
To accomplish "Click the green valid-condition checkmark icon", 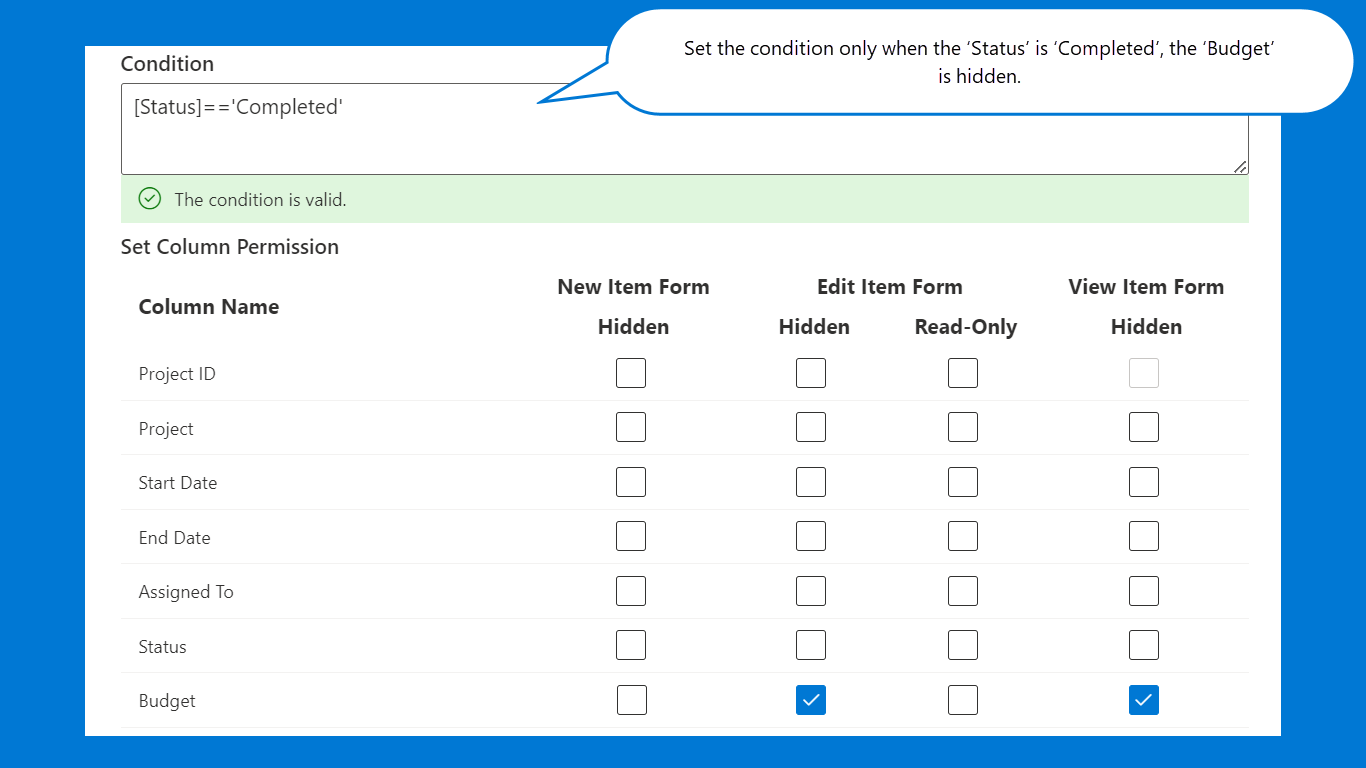I will (x=150, y=199).
